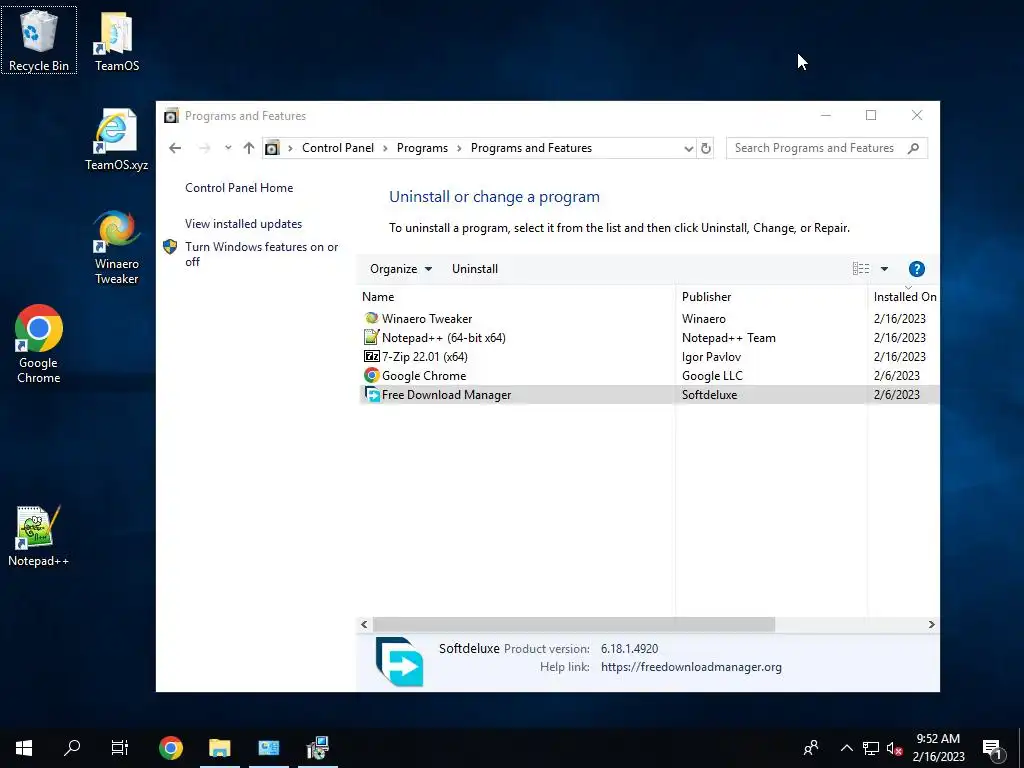This screenshot has width=1024, height=768.
Task: Click the Back arrow in Programs and Features
Action: click(x=175, y=148)
